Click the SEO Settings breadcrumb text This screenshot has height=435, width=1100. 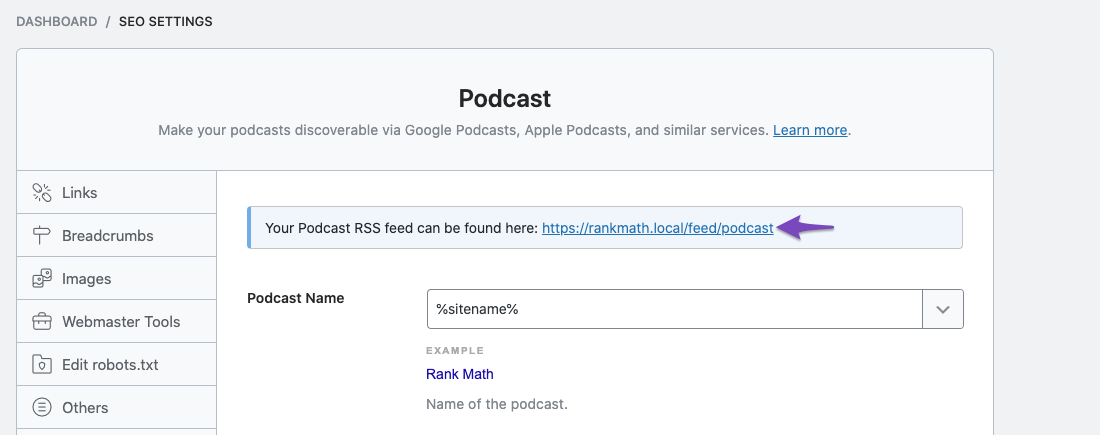[166, 22]
